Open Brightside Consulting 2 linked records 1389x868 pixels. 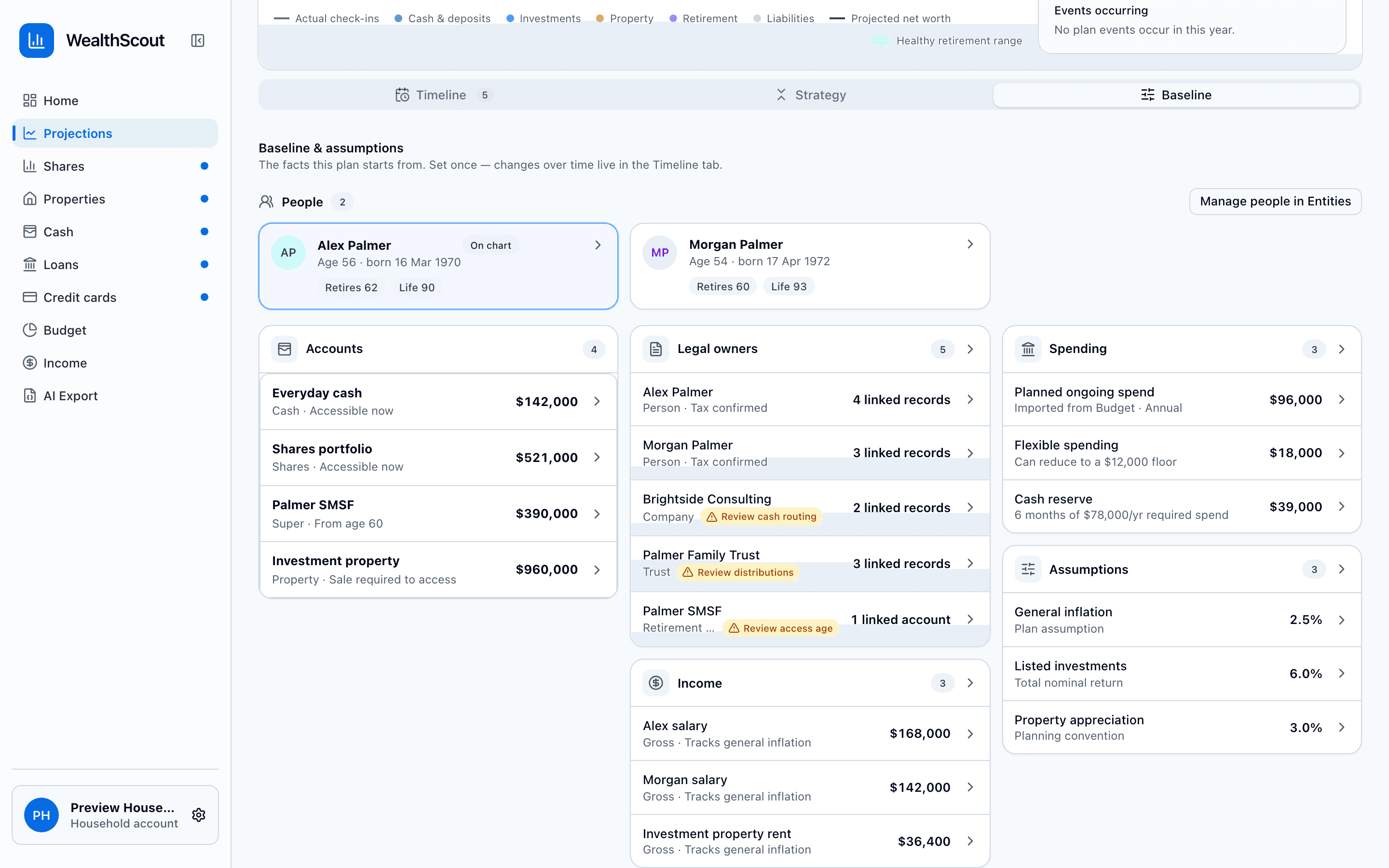[x=810, y=507]
